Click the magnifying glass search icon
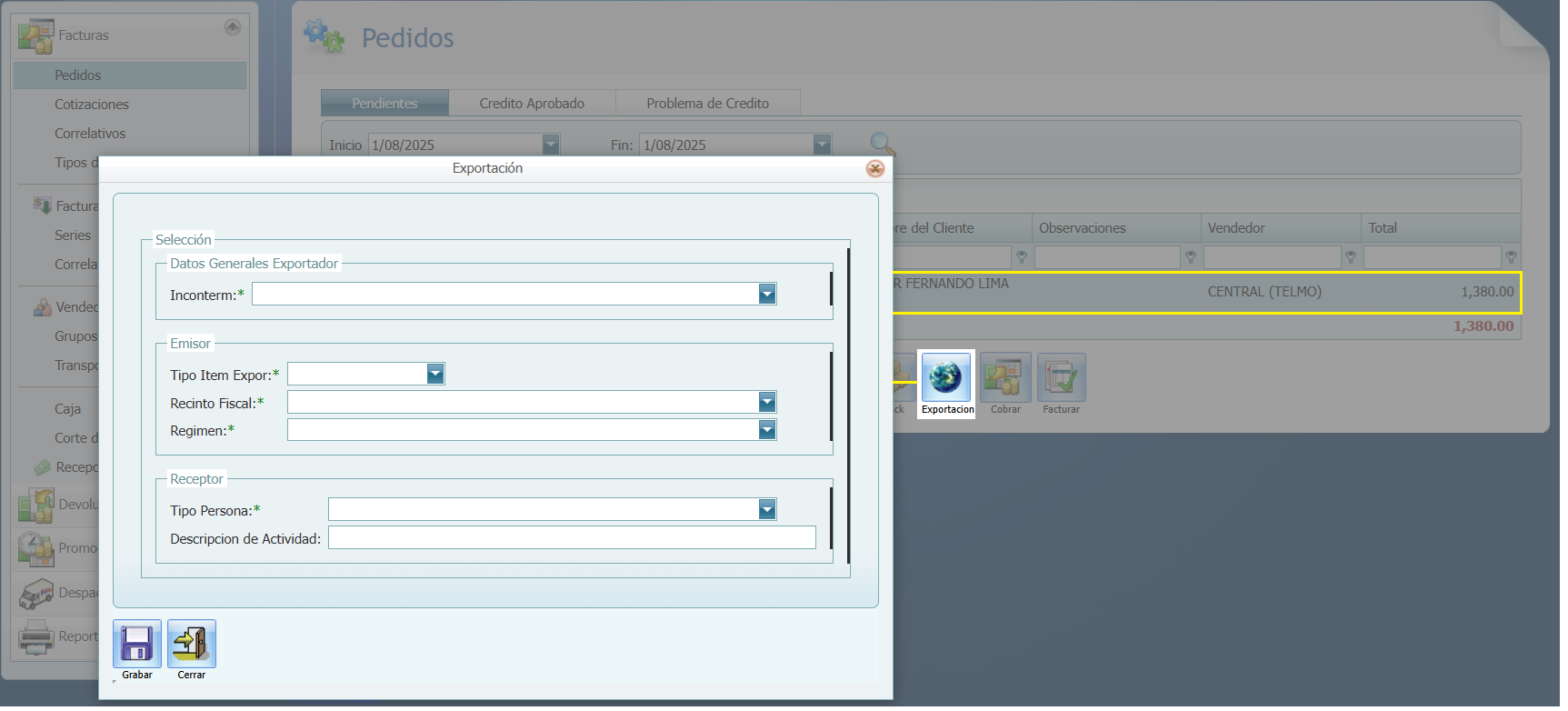Screen dimensions: 1568x711 (882, 145)
